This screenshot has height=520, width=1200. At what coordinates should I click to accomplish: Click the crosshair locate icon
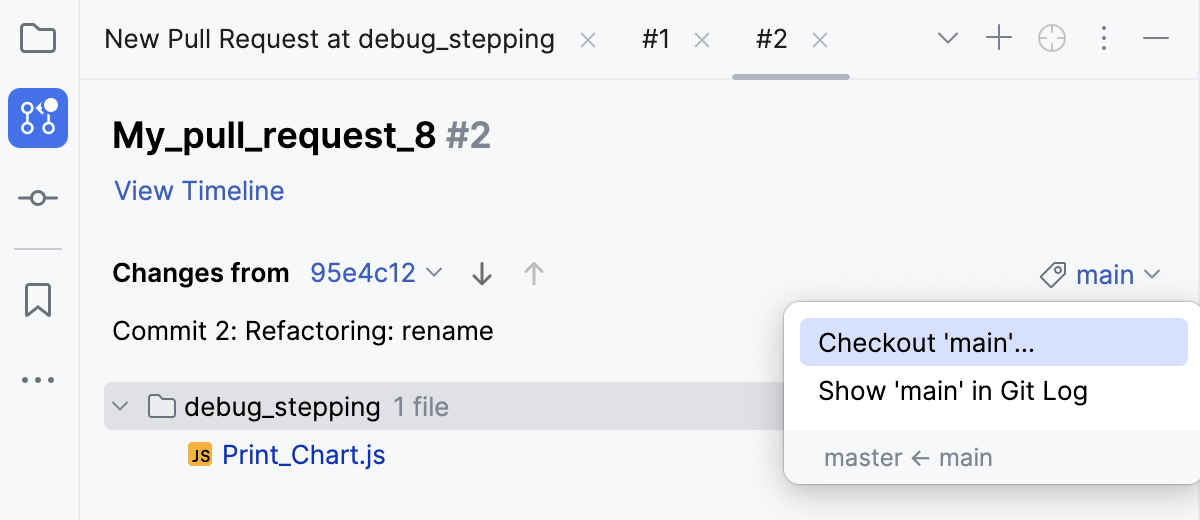1052,39
